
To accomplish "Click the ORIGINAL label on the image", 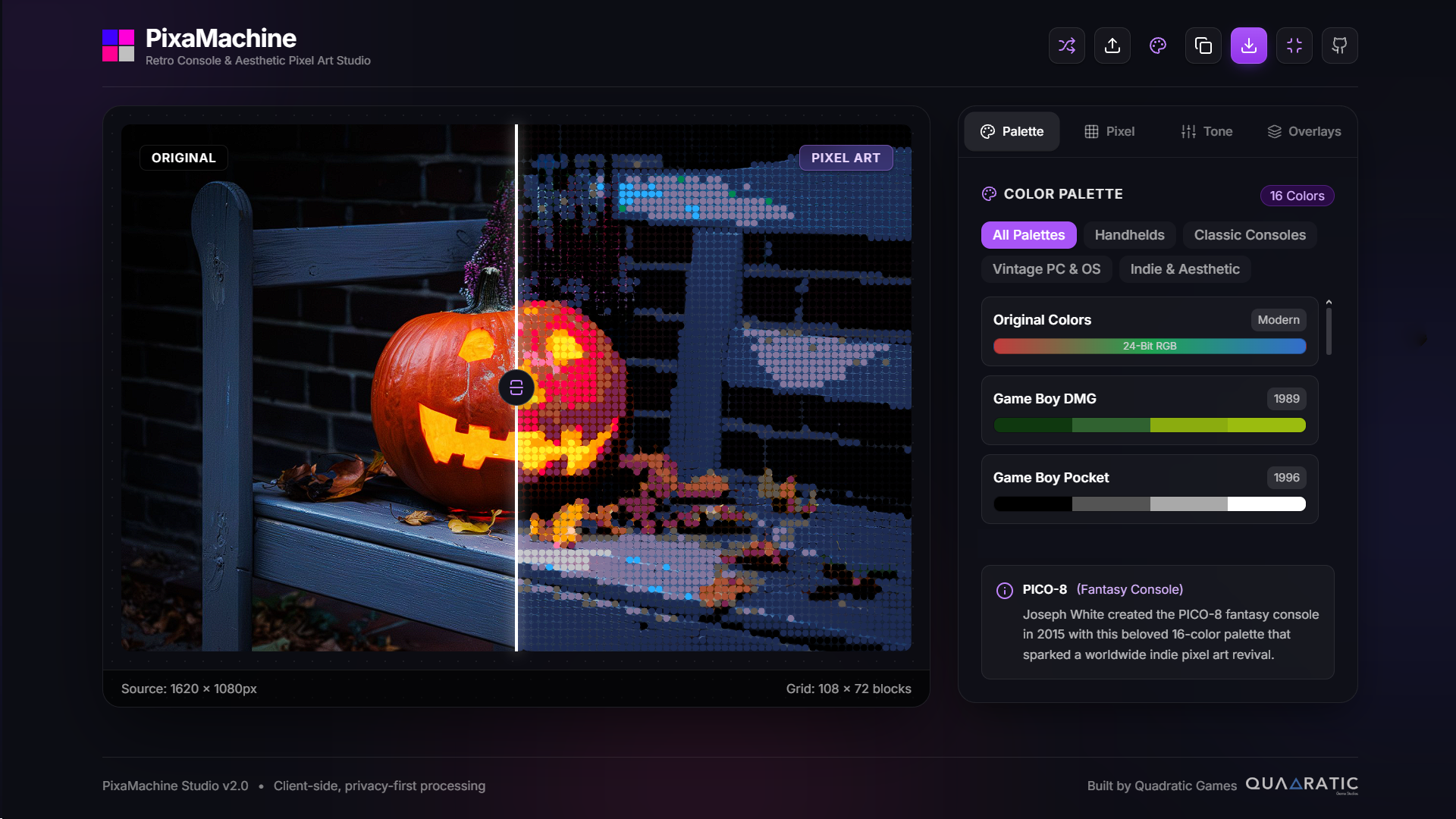I will [x=184, y=158].
